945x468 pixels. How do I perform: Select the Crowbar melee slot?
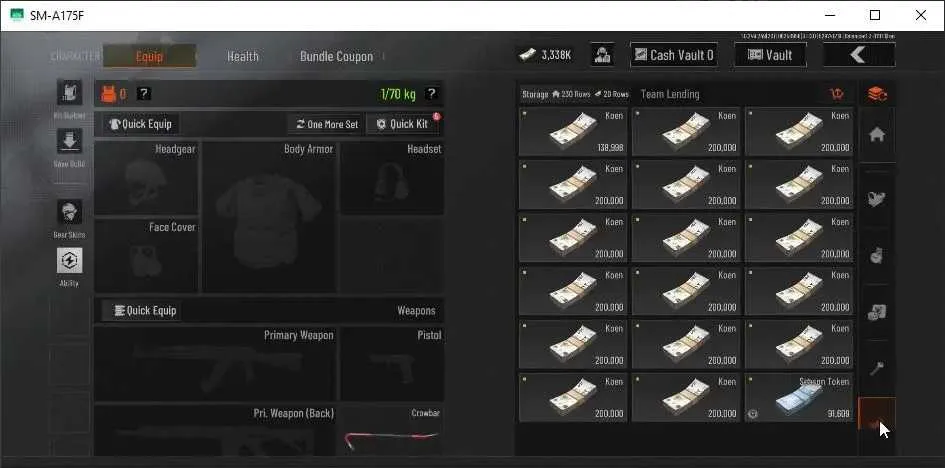(392, 430)
